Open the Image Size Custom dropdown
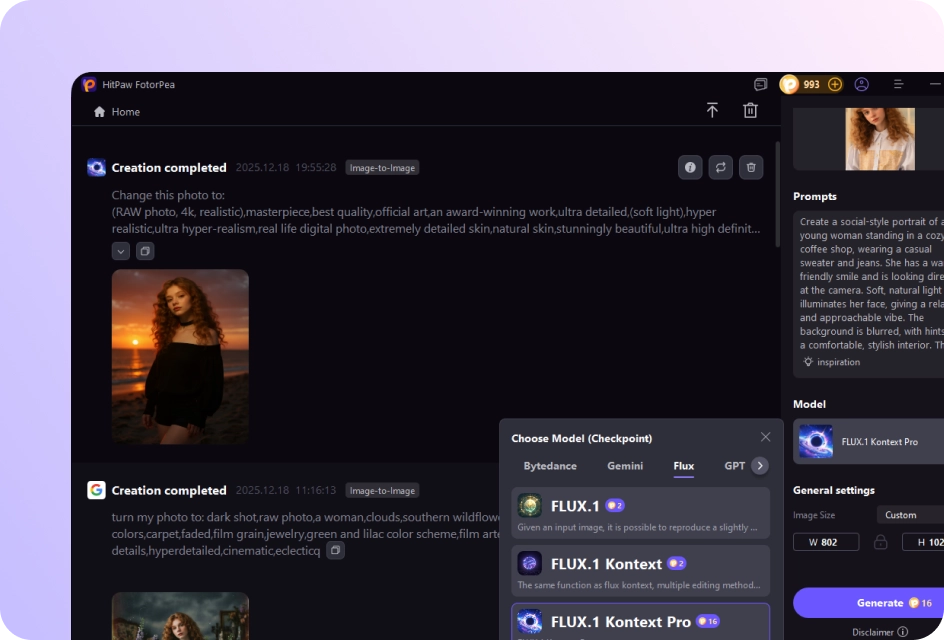944x640 pixels. coord(908,515)
